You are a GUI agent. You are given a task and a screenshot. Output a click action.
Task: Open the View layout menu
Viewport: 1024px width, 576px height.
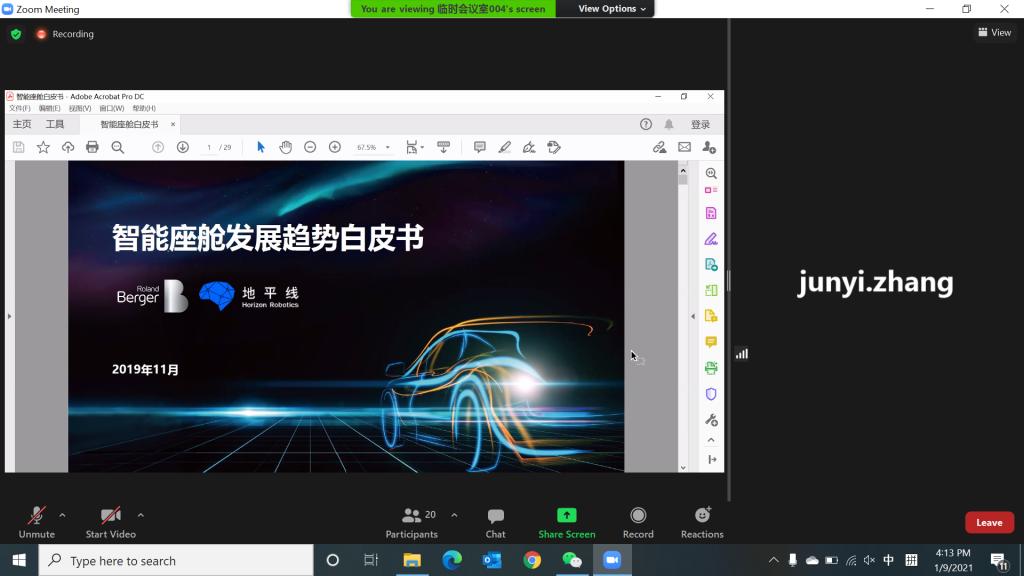click(x=994, y=33)
